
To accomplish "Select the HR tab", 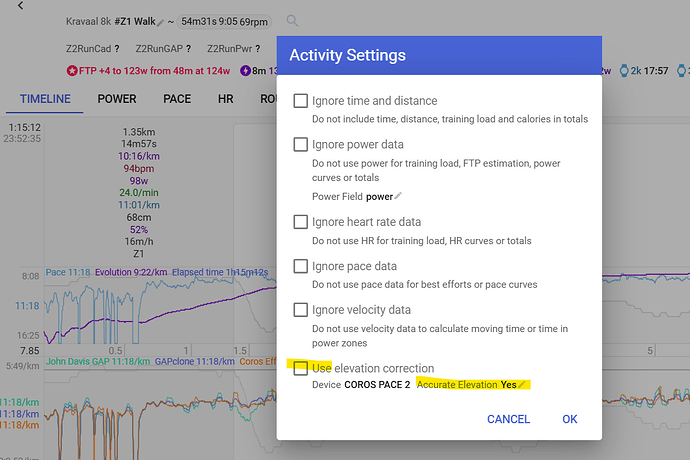I will tap(226, 99).
